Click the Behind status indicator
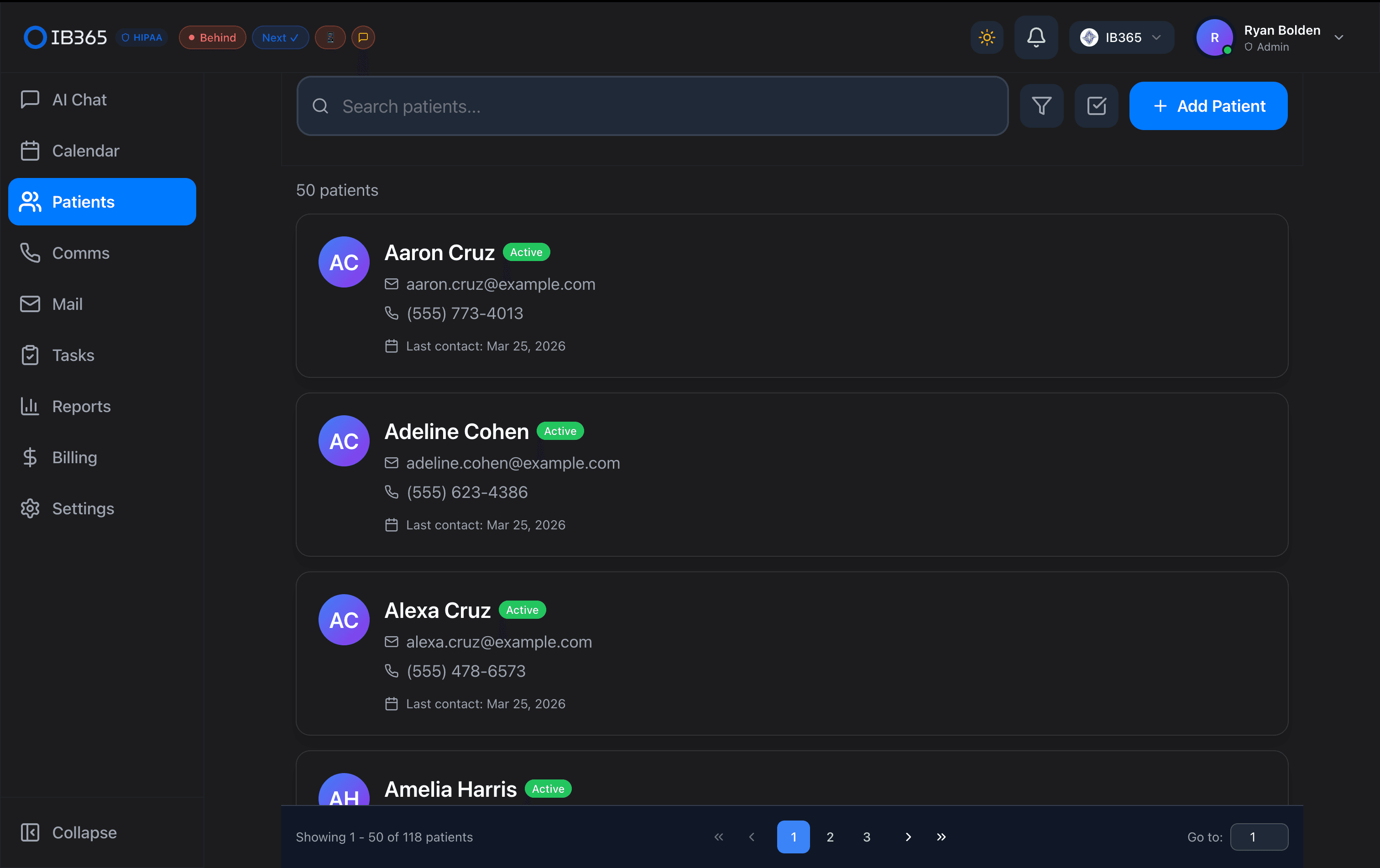1380x868 pixels. tap(212, 37)
